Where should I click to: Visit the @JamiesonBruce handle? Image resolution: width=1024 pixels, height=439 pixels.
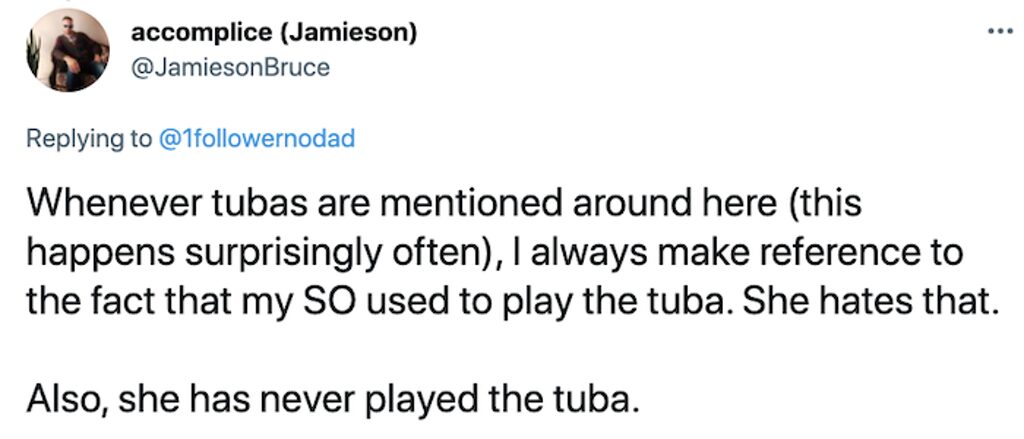point(231,67)
